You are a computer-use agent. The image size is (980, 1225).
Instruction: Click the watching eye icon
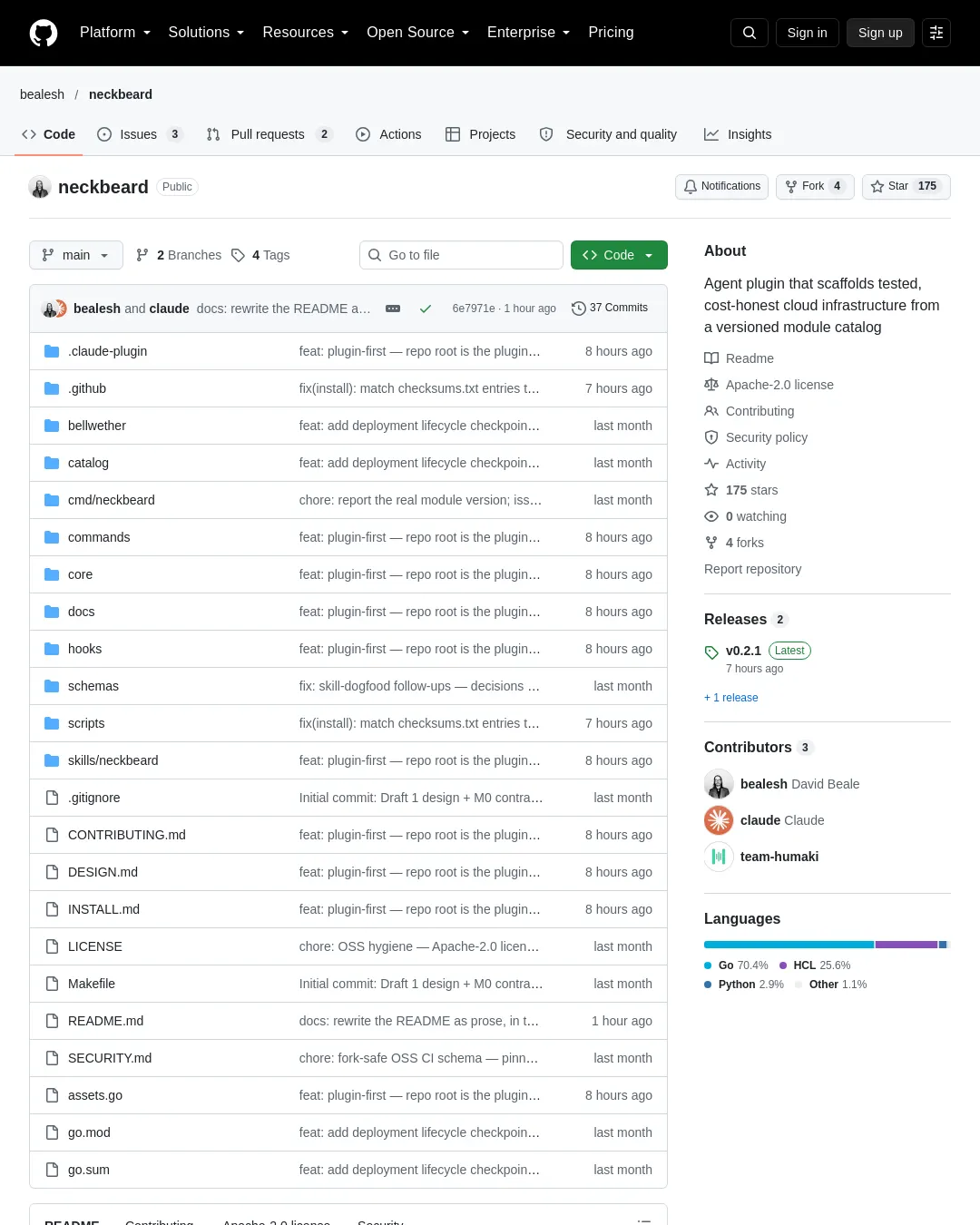click(711, 516)
